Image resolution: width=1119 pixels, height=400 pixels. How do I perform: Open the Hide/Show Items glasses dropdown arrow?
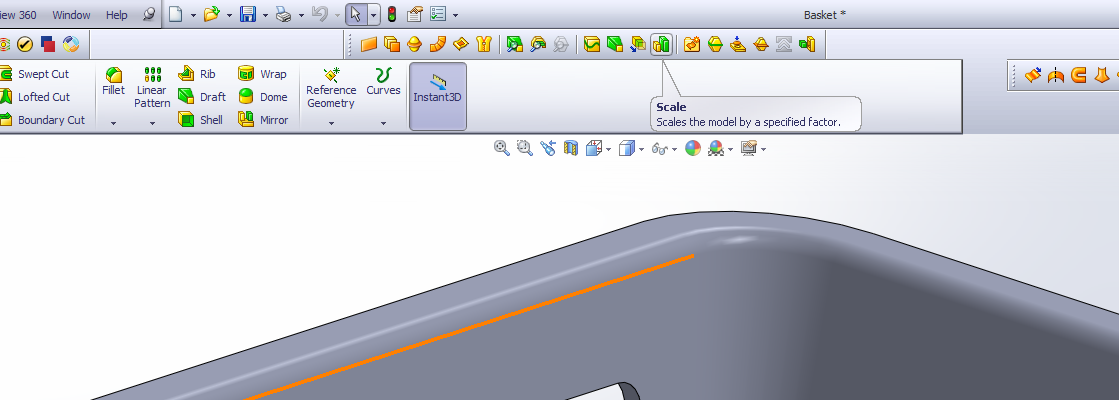click(674, 149)
